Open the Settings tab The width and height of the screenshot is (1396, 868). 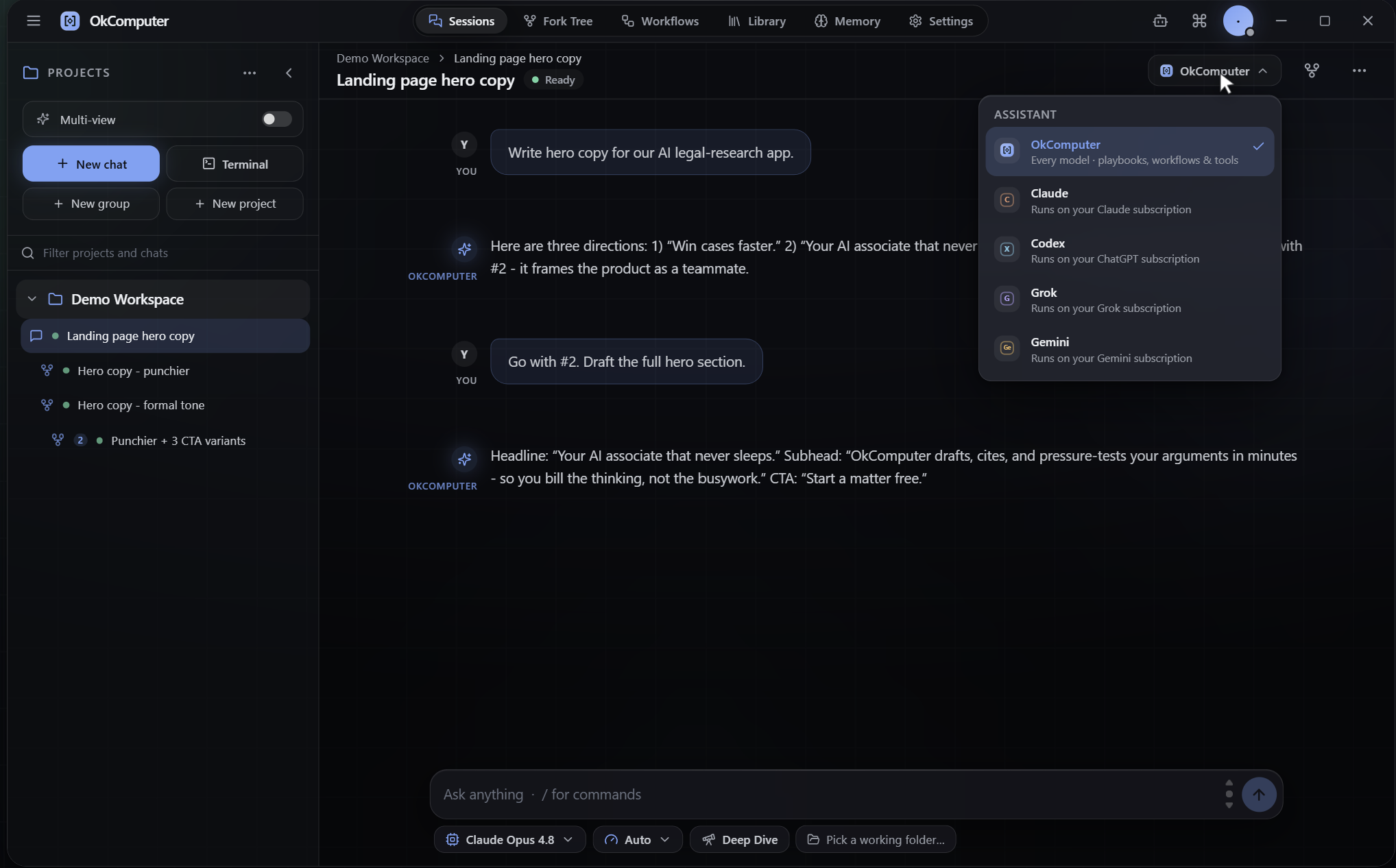click(941, 21)
